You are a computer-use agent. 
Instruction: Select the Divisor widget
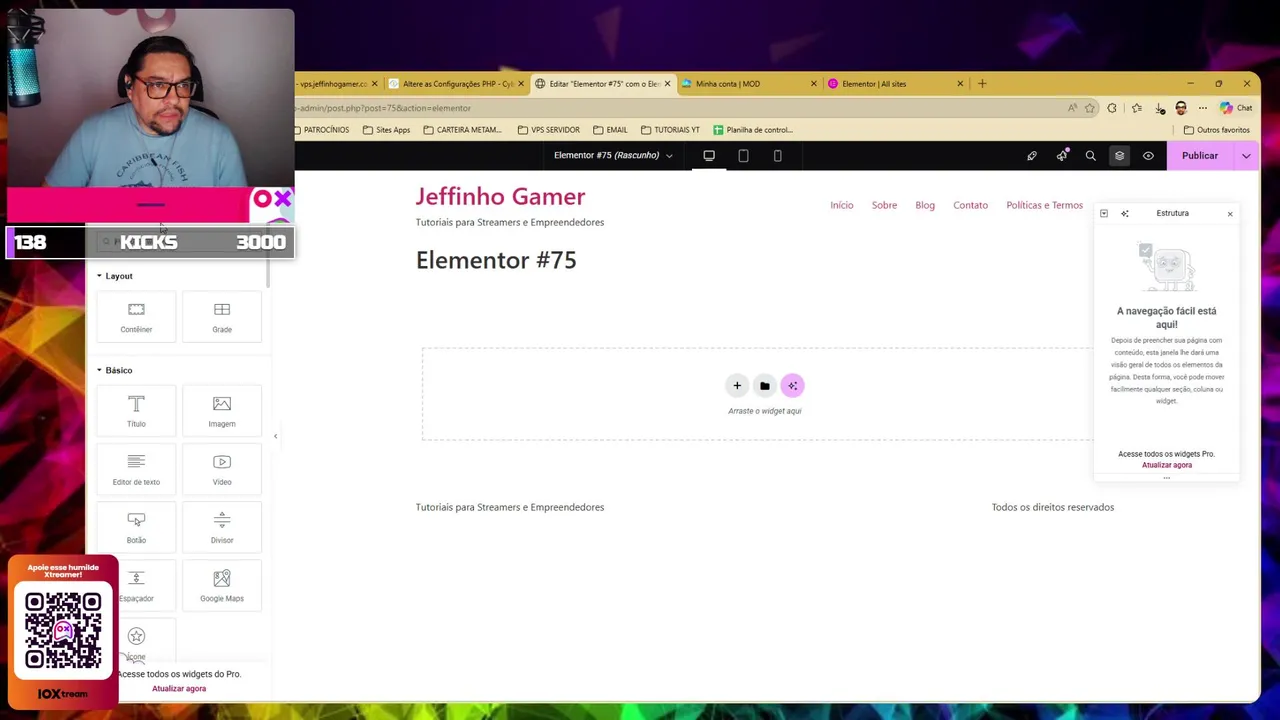pos(222,527)
